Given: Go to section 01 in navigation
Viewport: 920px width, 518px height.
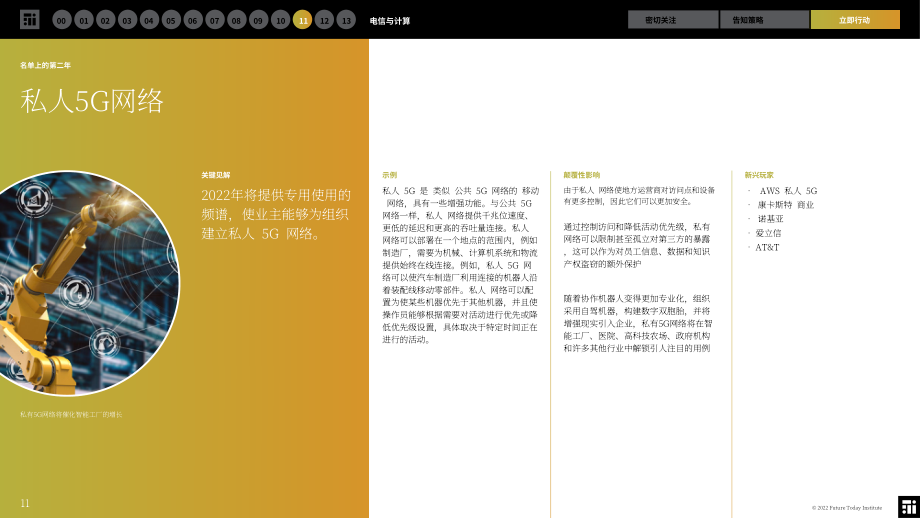Looking at the screenshot, I should (x=83, y=20).
